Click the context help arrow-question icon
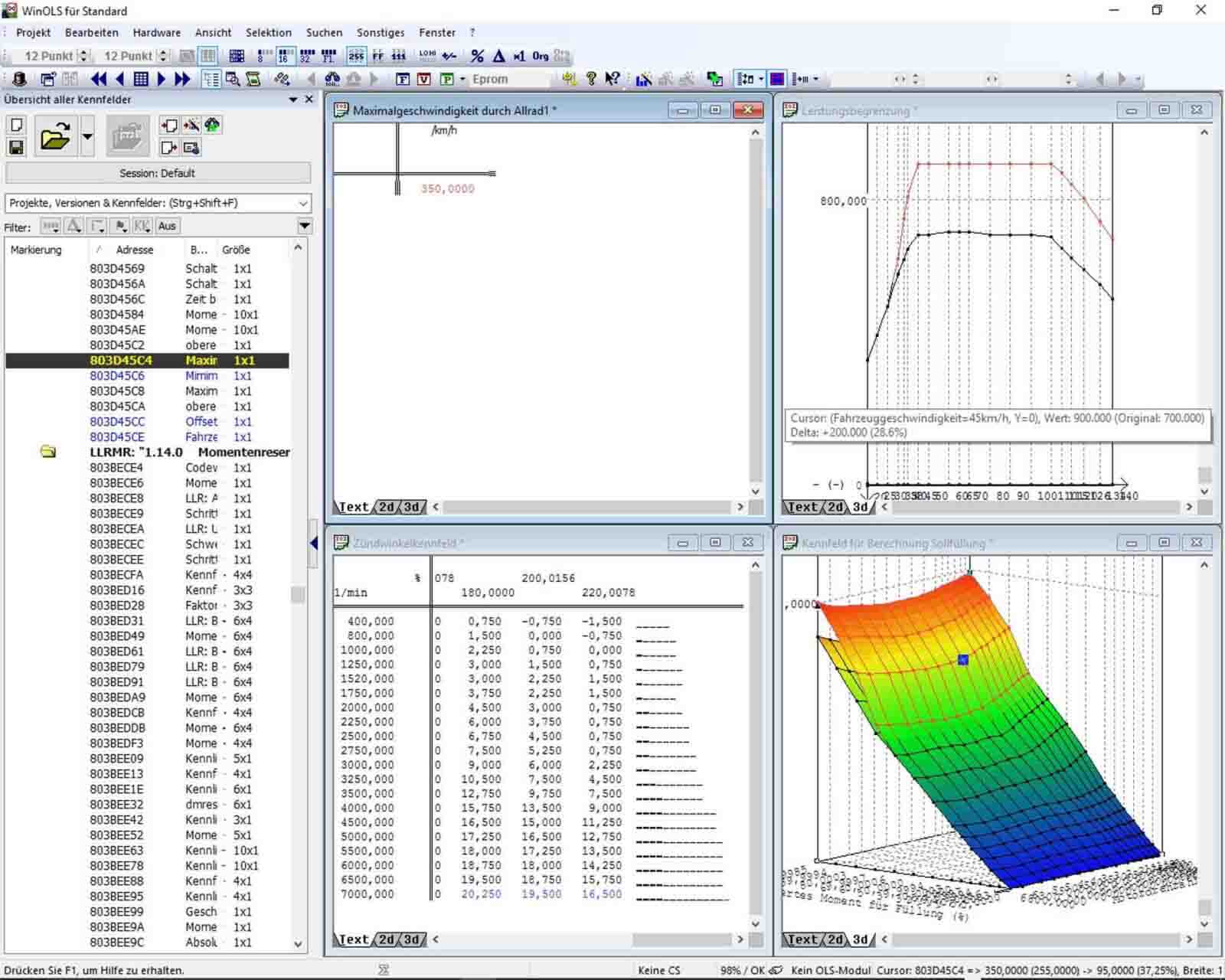This screenshot has width=1225, height=980. pyautogui.click(x=612, y=79)
